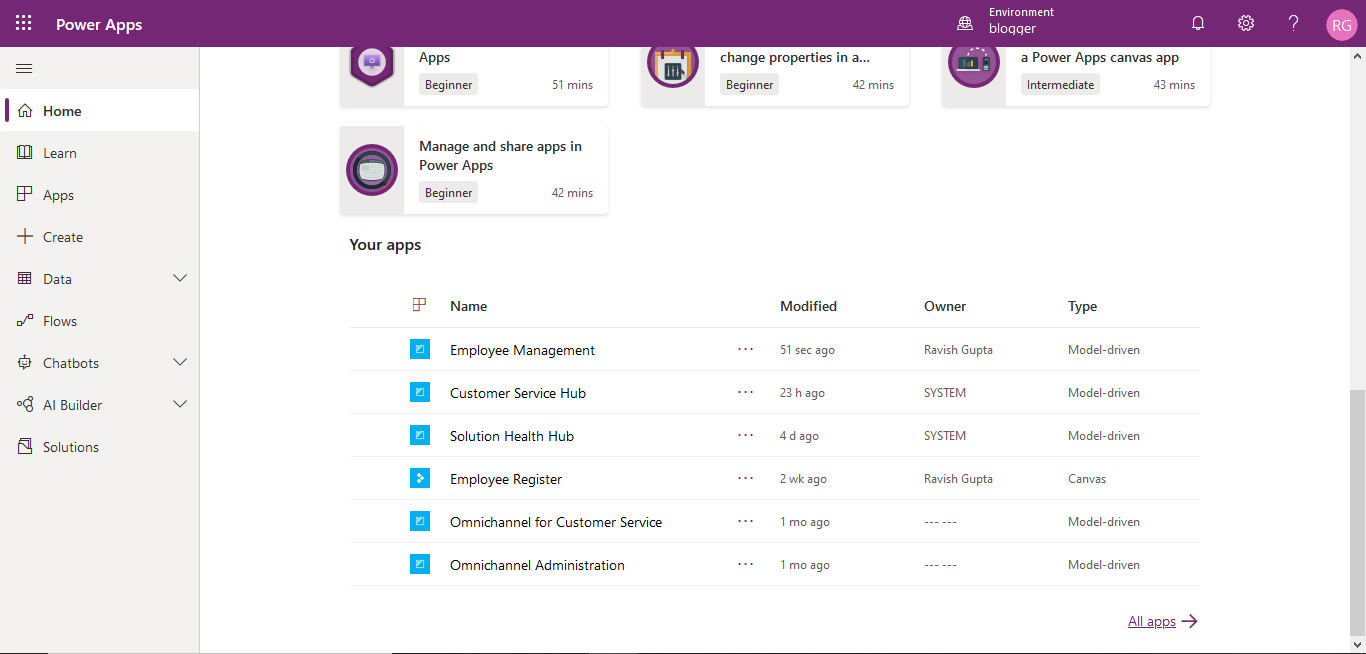Sort by the Type column header
The image size is (1366, 654).
(1082, 306)
